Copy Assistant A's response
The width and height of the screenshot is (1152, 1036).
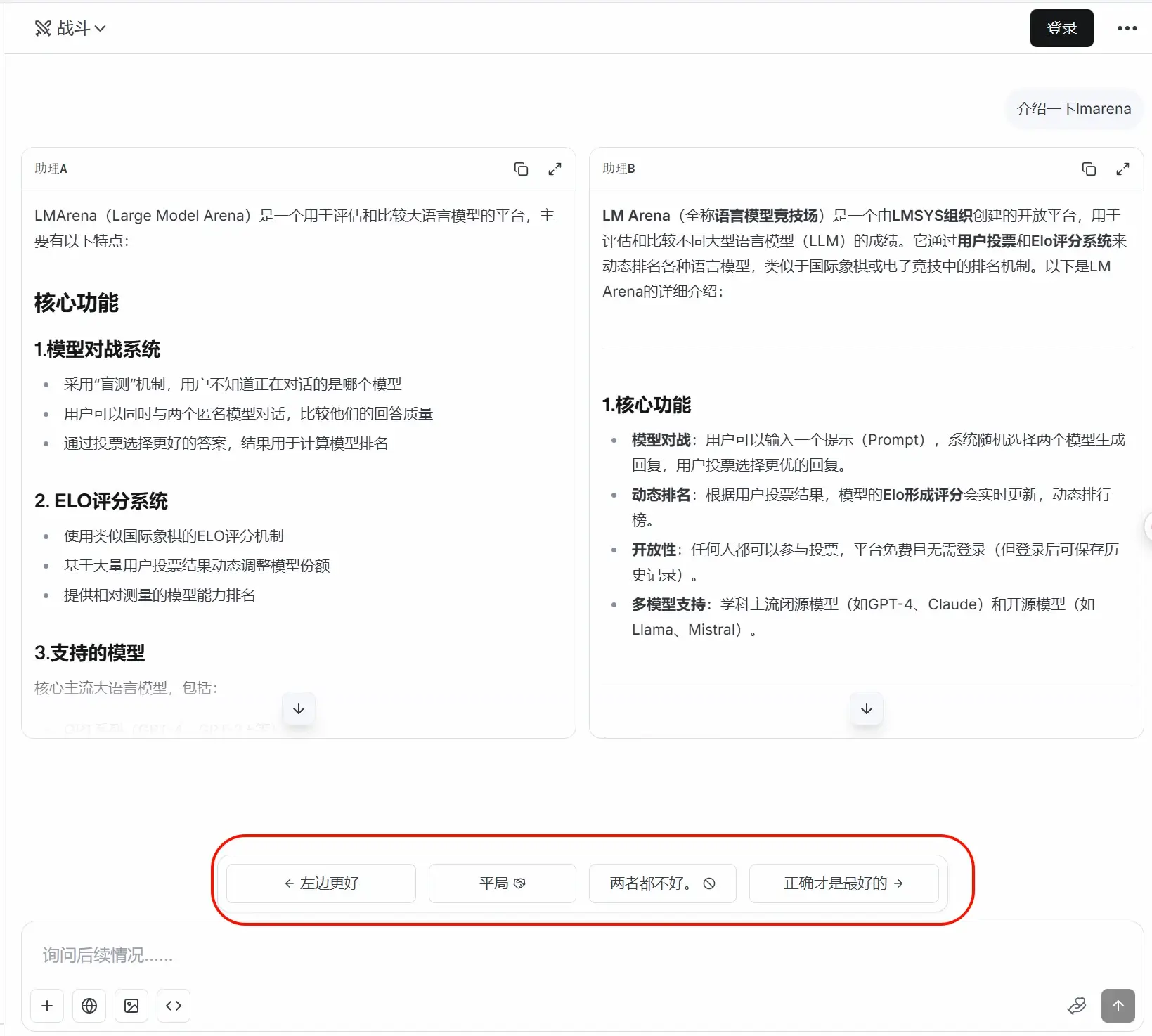point(521,169)
